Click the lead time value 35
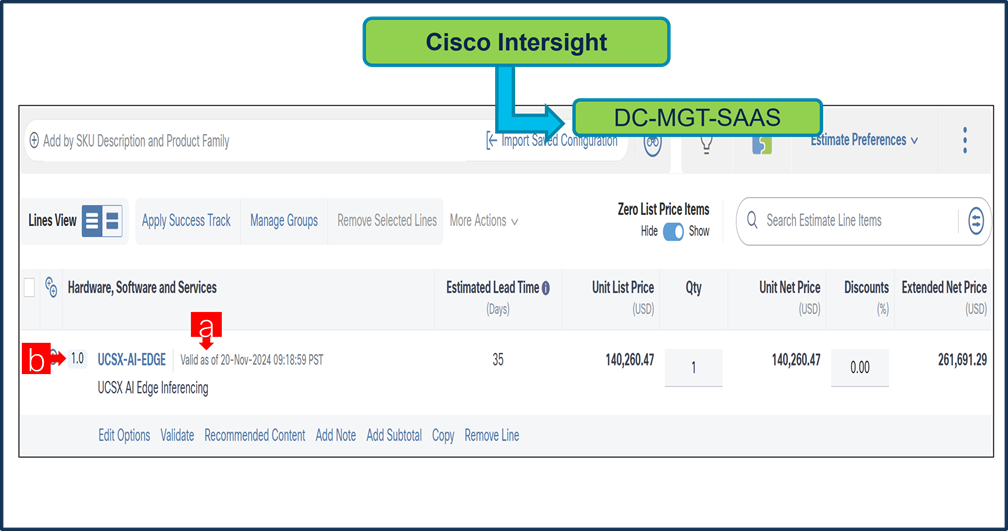 click(498, 359)
